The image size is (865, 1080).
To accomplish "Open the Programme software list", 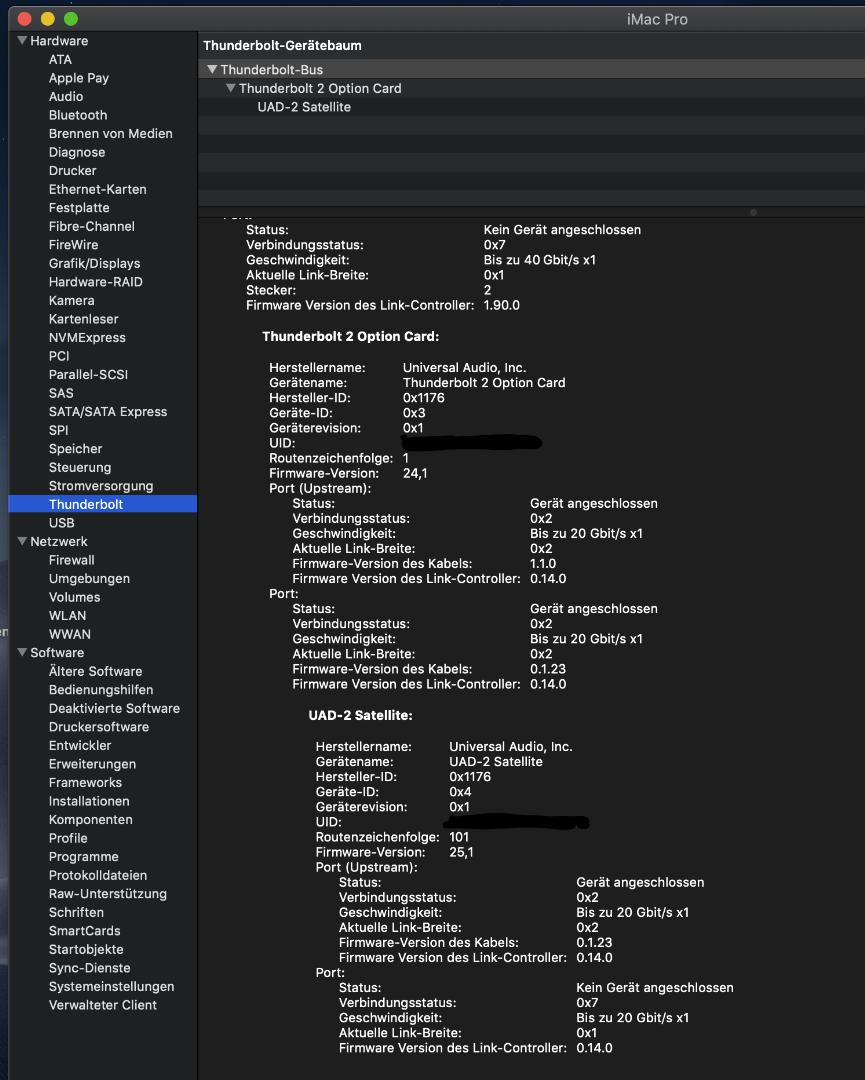I will coord(83,857).
